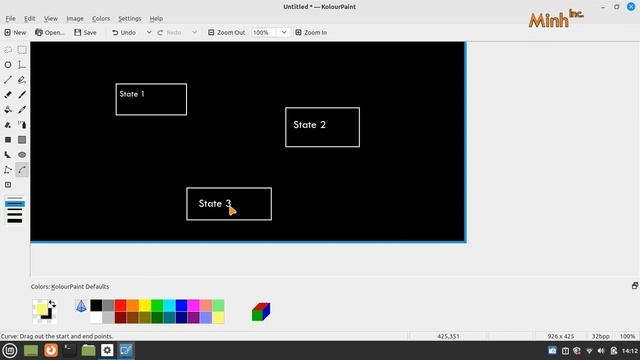
Task: Pick the red color swatch
Action: 120,305
